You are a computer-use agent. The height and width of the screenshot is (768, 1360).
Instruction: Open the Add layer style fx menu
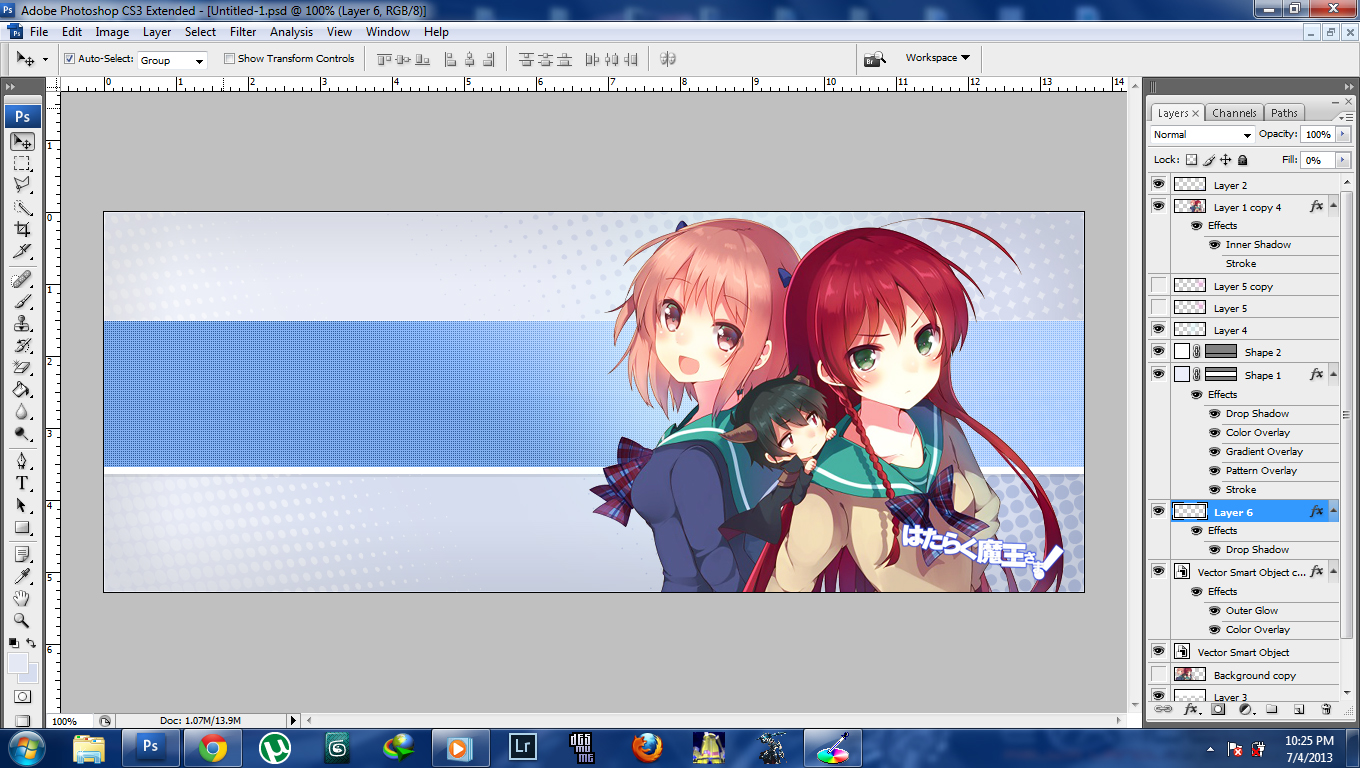[1191, 709]
